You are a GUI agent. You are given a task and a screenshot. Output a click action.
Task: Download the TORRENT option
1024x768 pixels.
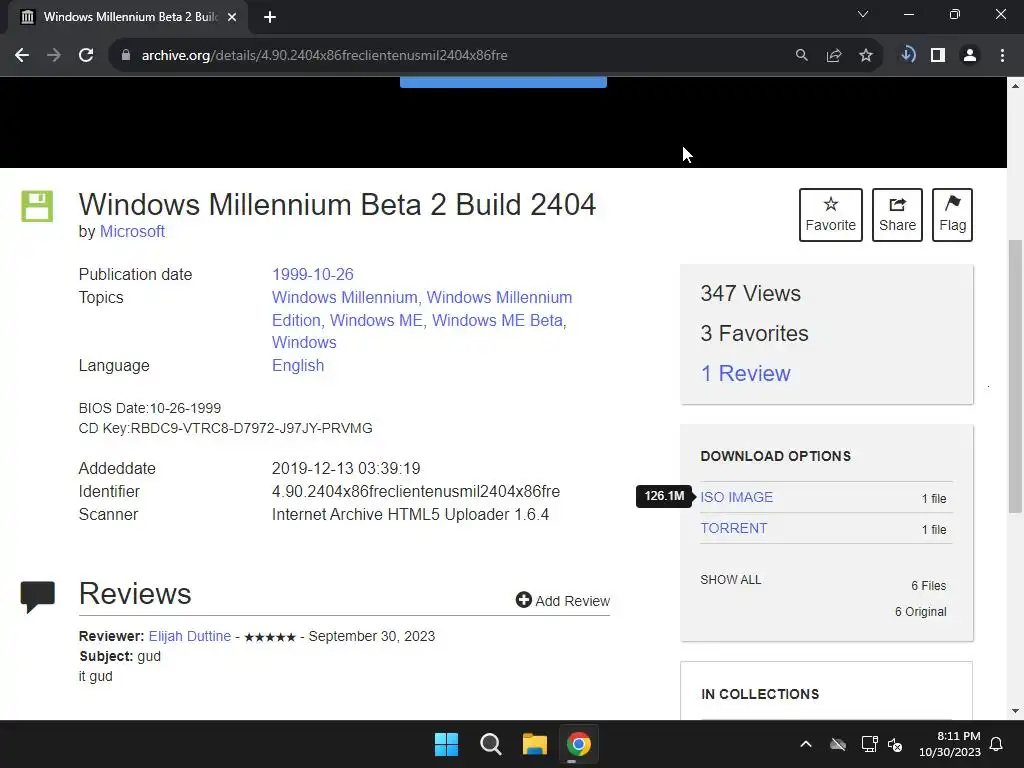click(x=734, y=528)
